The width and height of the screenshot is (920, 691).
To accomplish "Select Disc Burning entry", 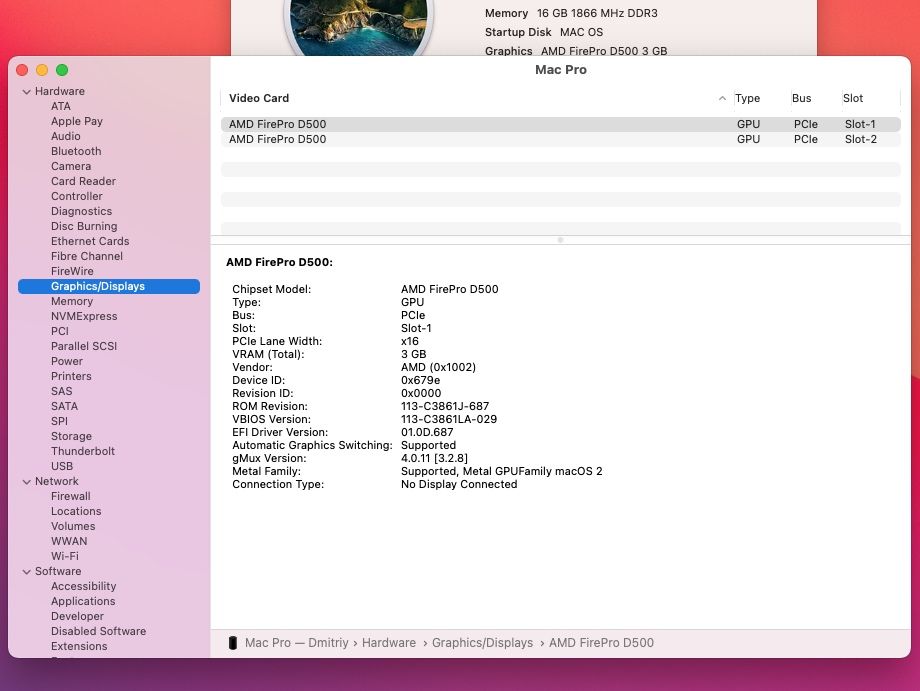I will tap(84, 226).
